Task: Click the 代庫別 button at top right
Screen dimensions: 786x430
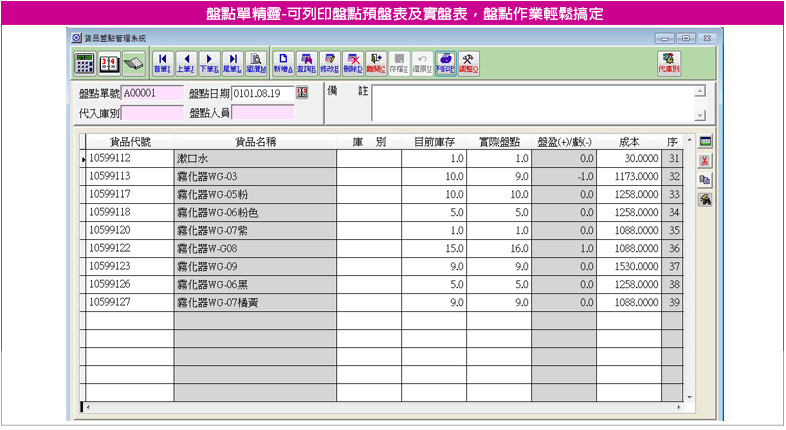Action: (668, 62)
